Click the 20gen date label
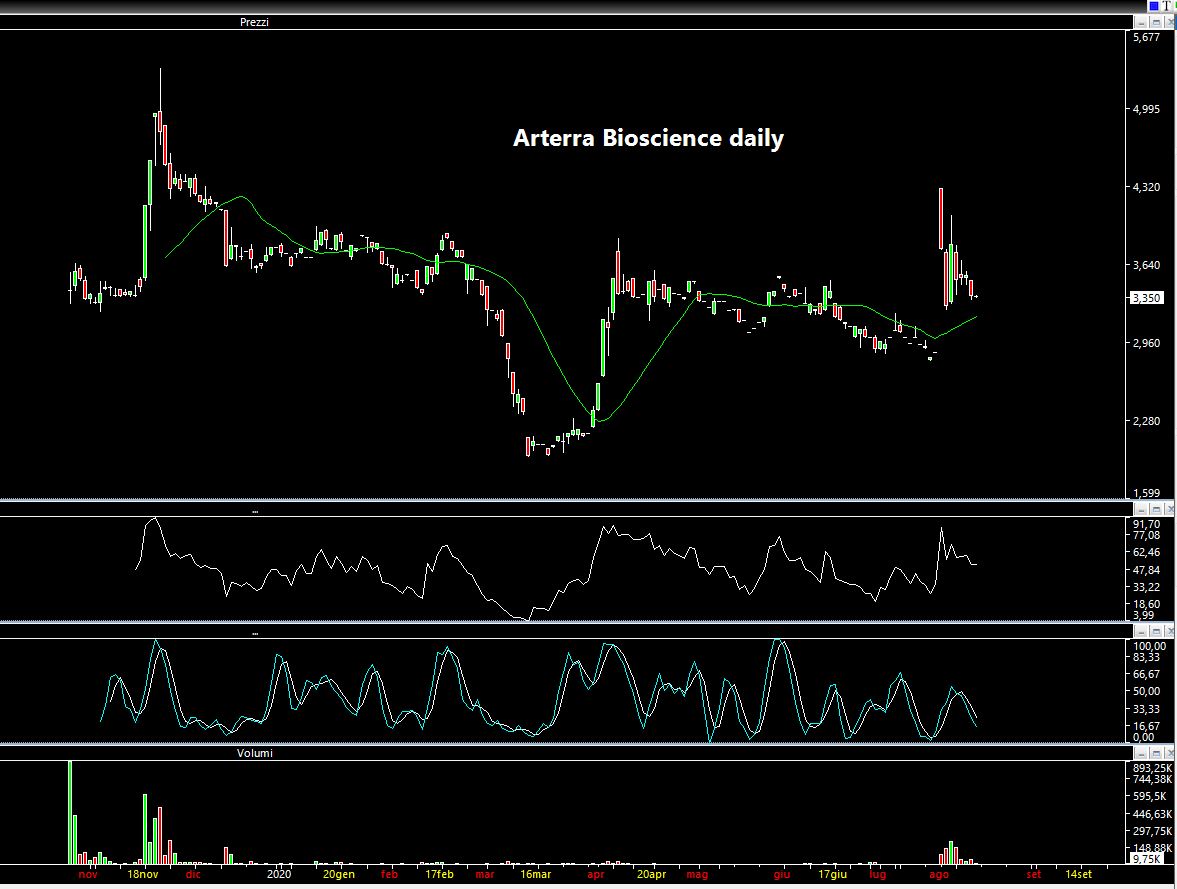Viewport: 1177px width, 889px height. 339,875
